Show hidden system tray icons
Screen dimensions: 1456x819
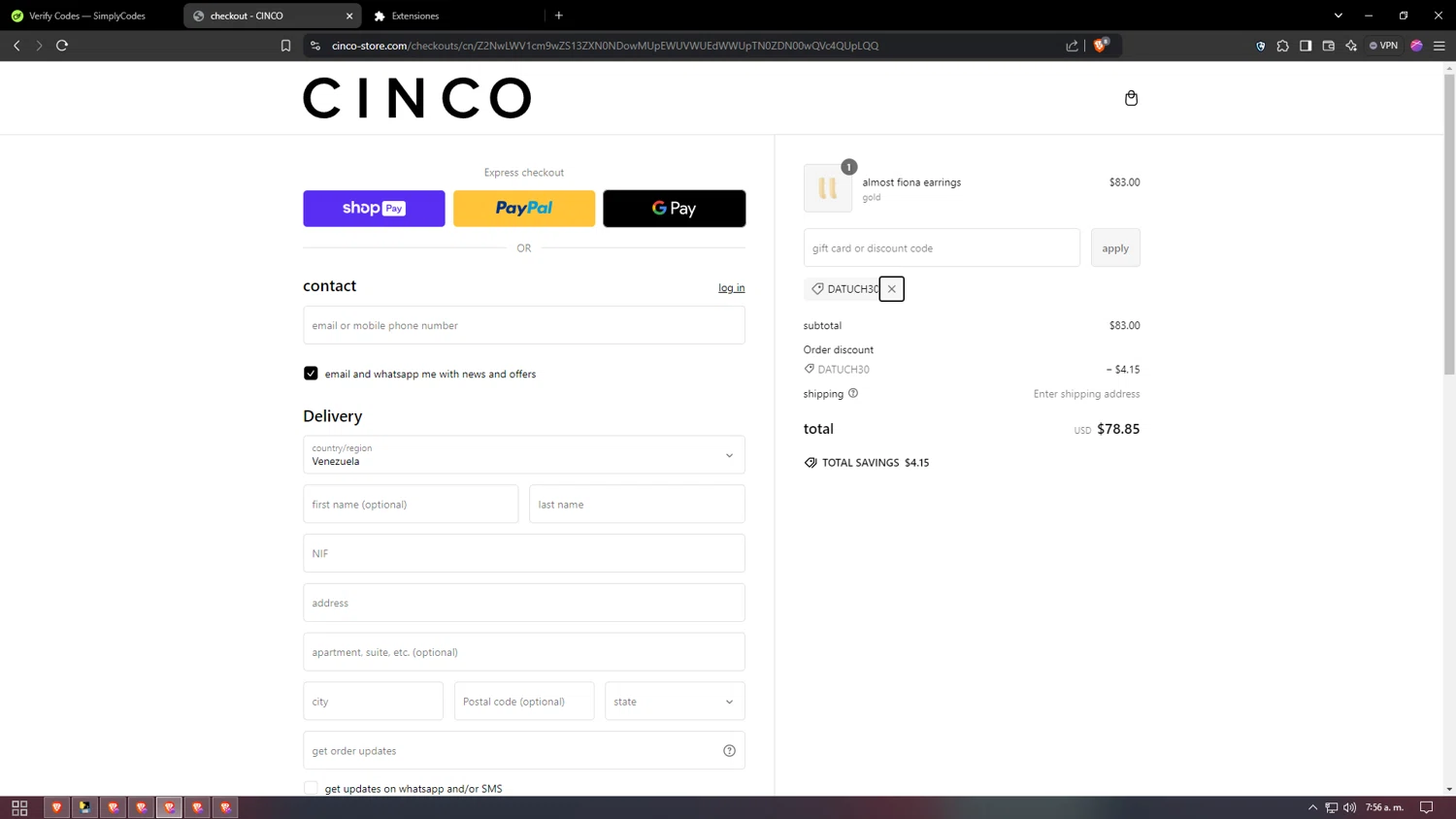[x=1312, y=807]
